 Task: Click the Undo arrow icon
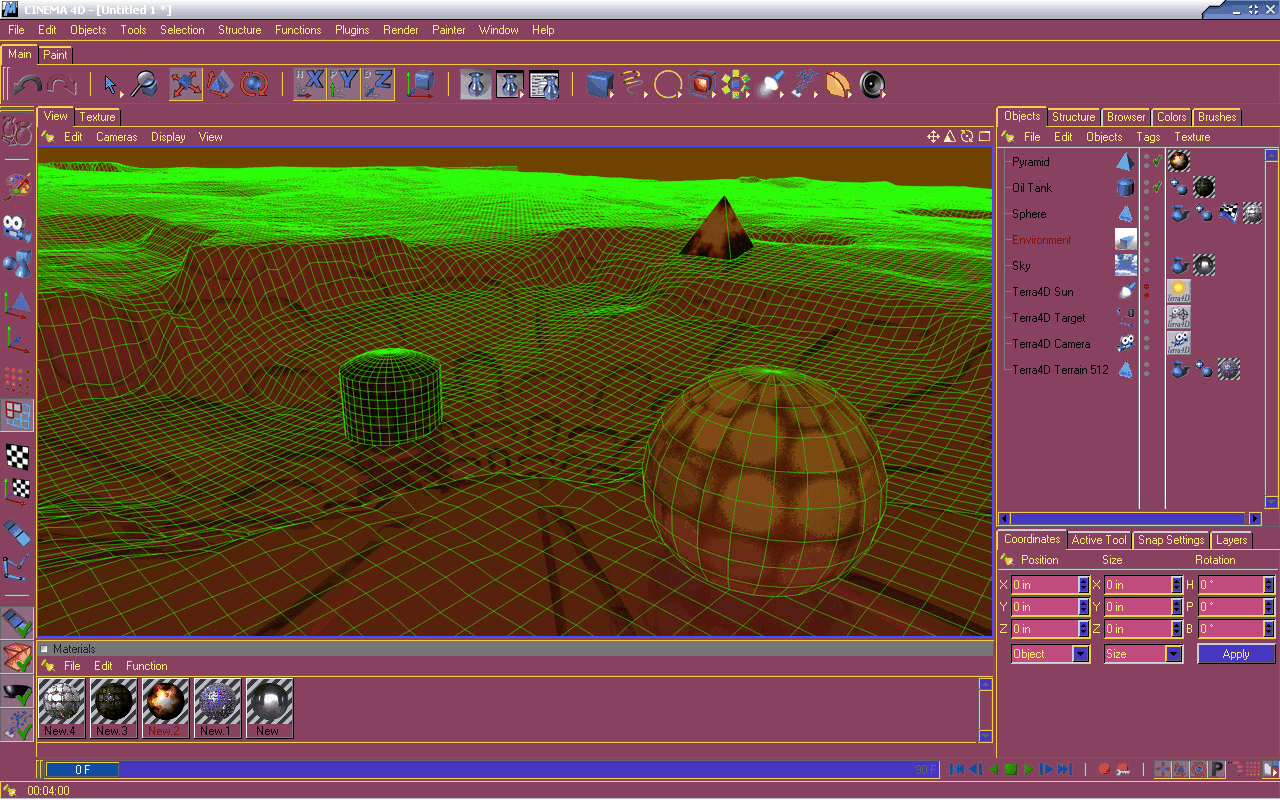pos(28,85)
